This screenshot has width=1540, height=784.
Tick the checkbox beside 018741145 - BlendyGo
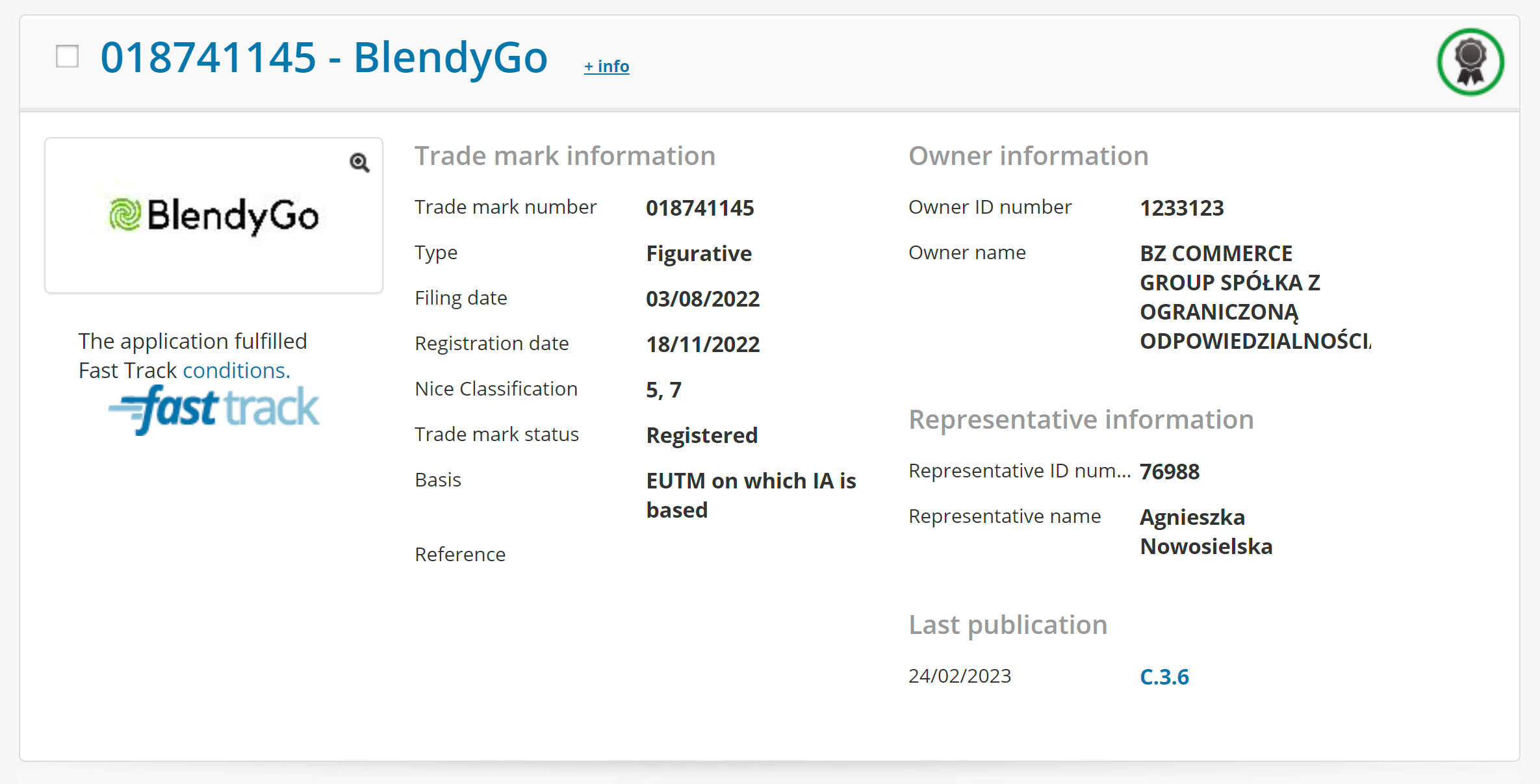click(x=68, y=57)
